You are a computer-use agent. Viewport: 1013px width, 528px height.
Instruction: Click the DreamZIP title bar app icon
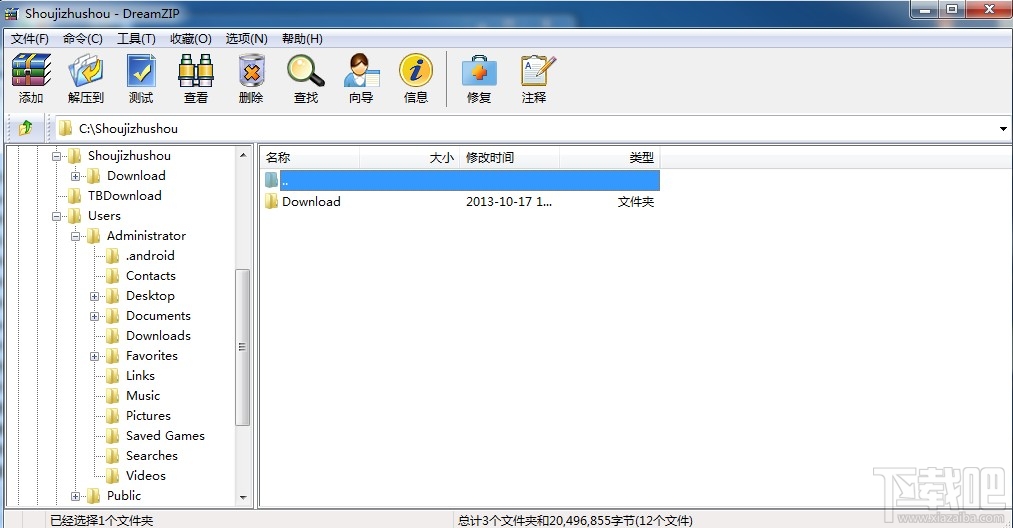pos(12,12)
